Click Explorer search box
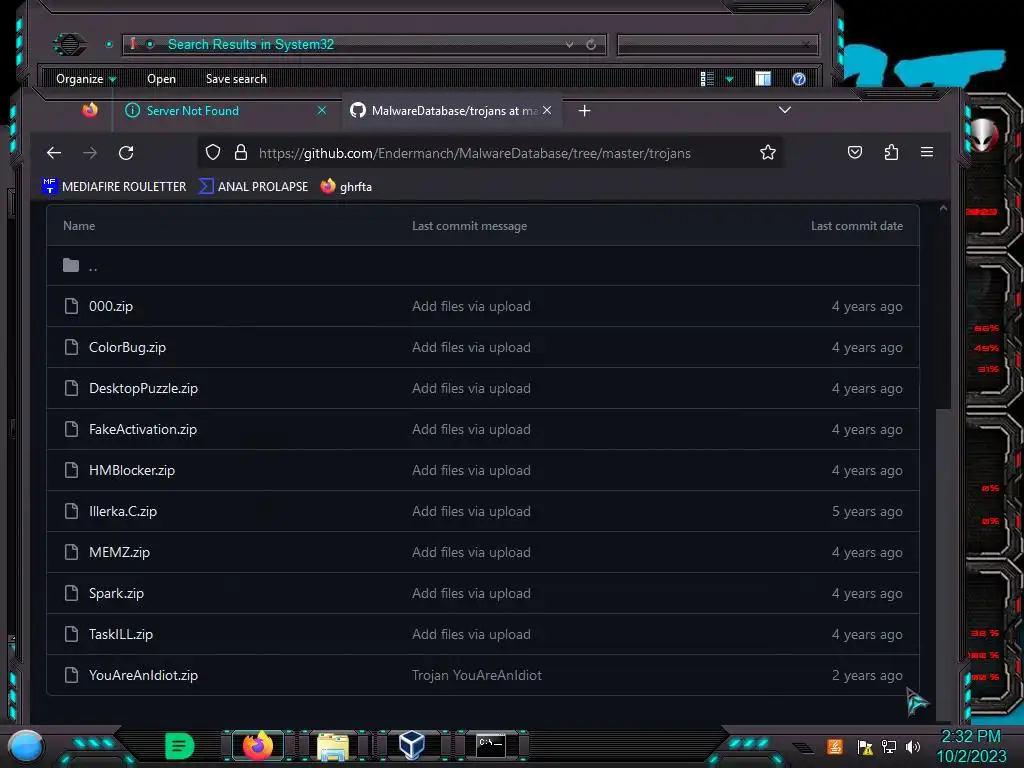Viewport: 1024px width, 768px height. tap(717, 44)
